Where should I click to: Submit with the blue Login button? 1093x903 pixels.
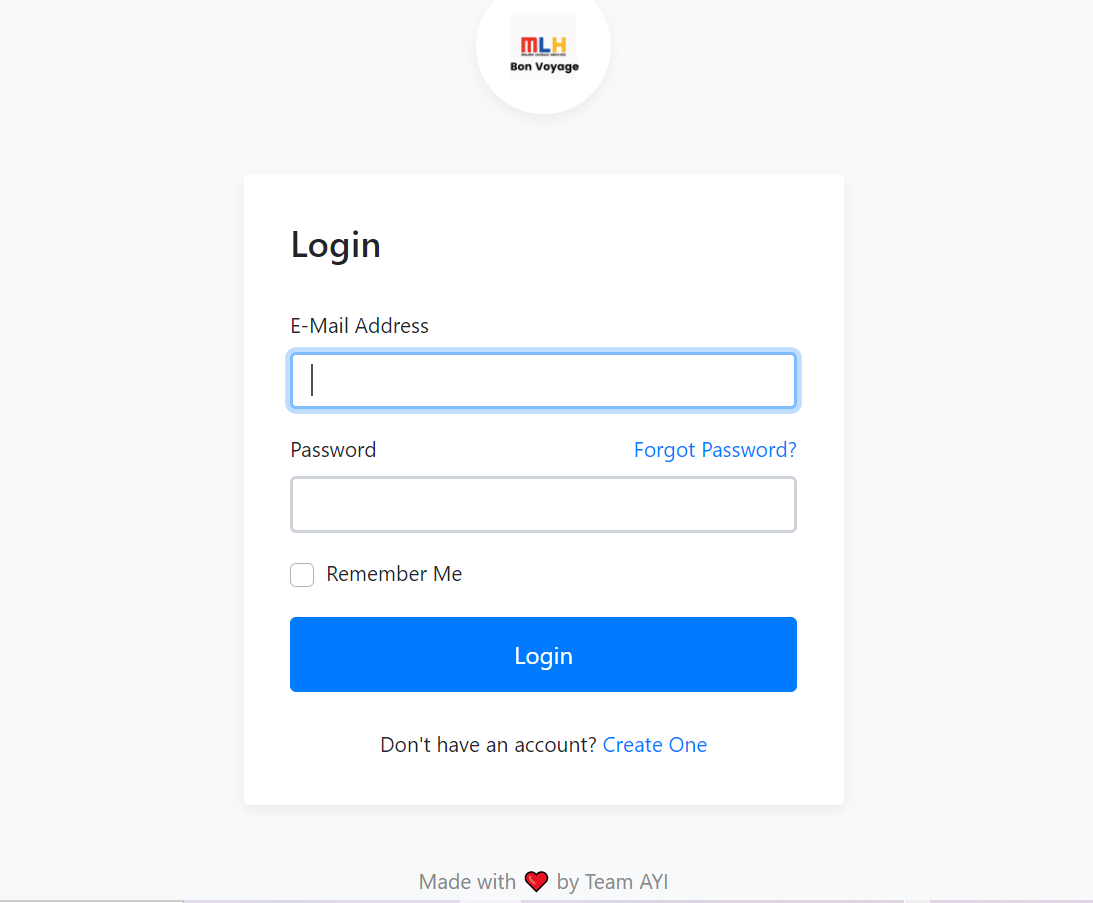click(543, 654)
